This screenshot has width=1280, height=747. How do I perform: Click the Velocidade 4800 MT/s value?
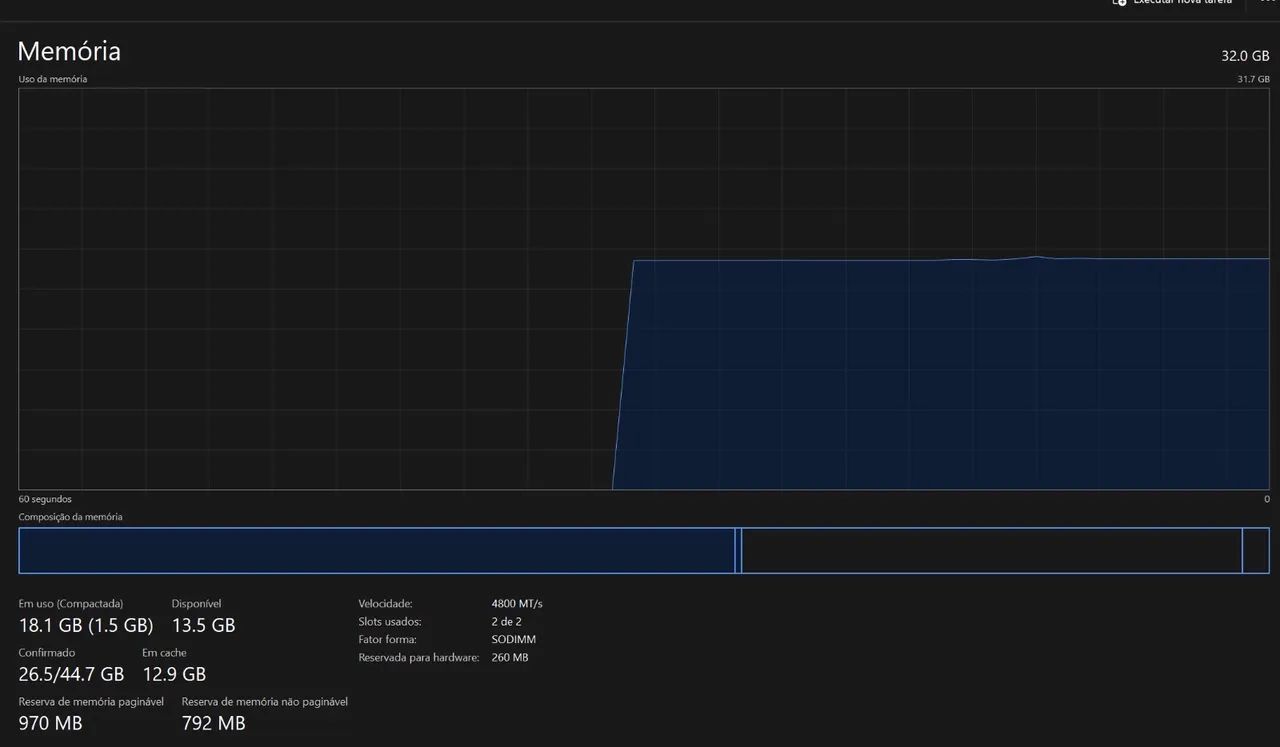[x=517, y=604]
